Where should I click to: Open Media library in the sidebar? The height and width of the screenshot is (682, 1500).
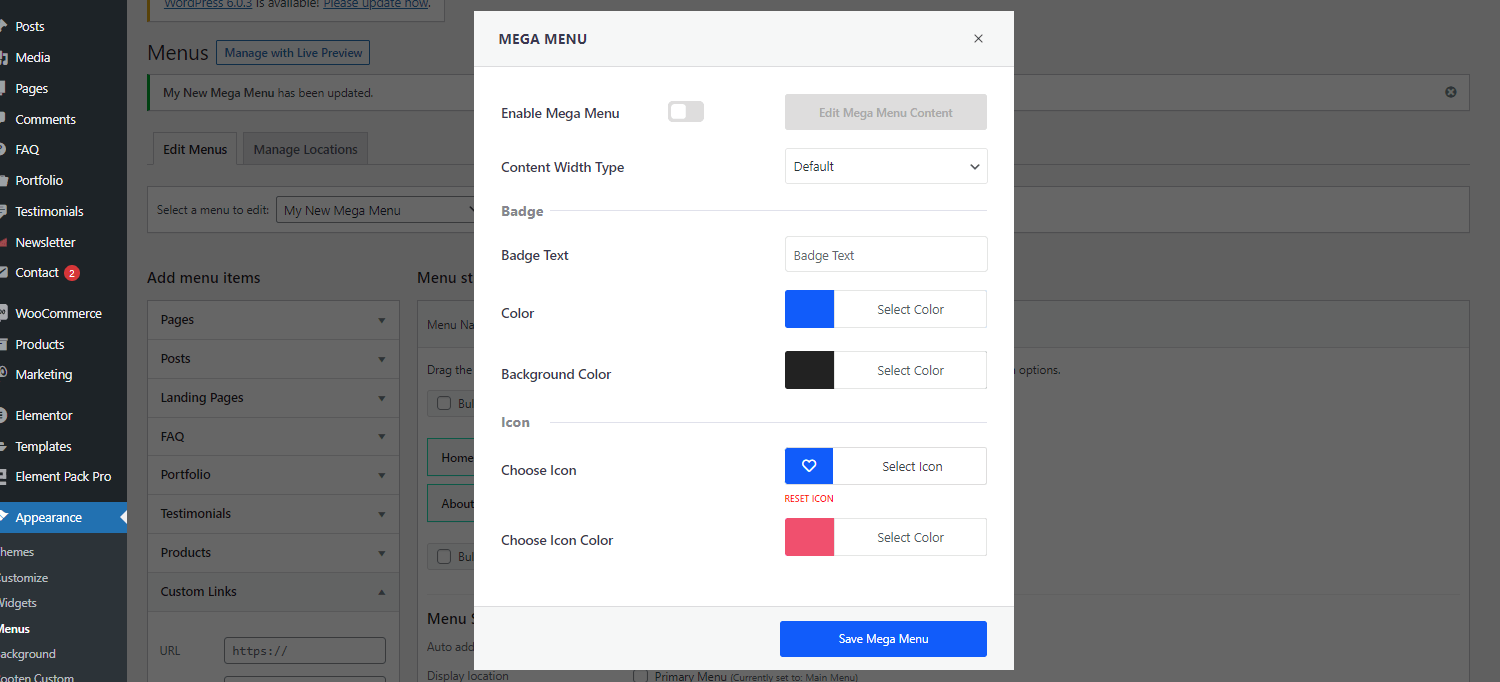tap(33, 57)
